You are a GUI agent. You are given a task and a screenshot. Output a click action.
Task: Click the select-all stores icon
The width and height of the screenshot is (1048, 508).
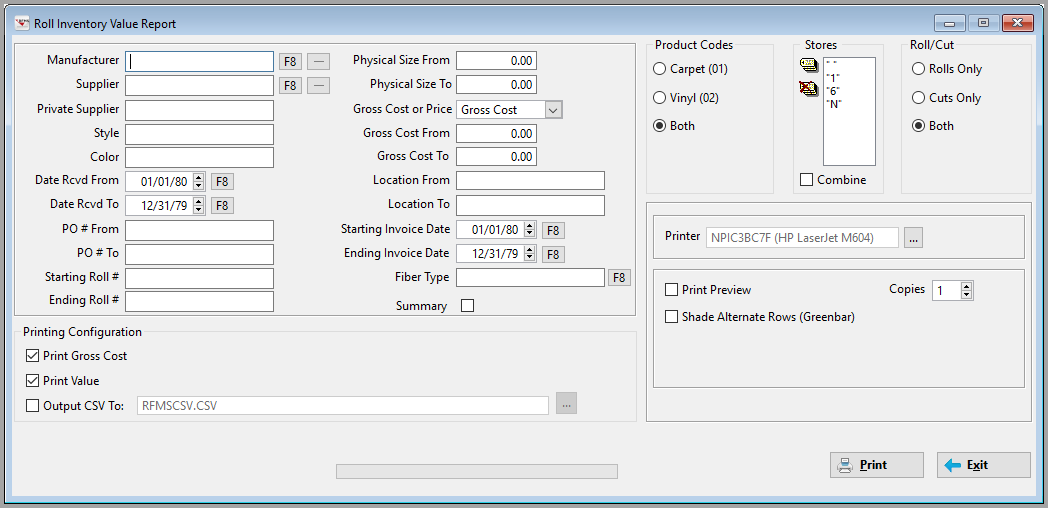(x=808, y=65)
